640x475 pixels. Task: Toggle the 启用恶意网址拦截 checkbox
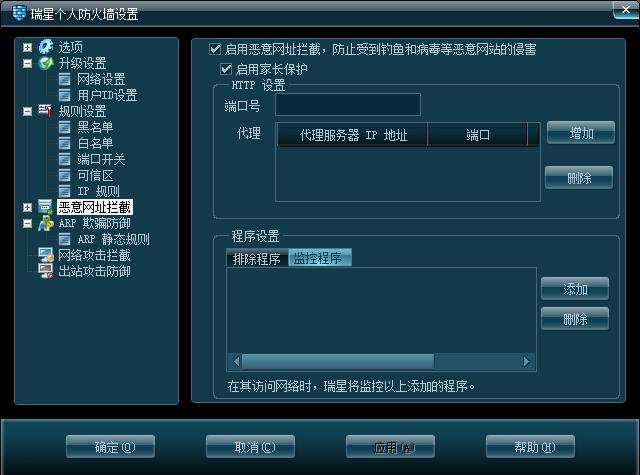click(215, 49)
